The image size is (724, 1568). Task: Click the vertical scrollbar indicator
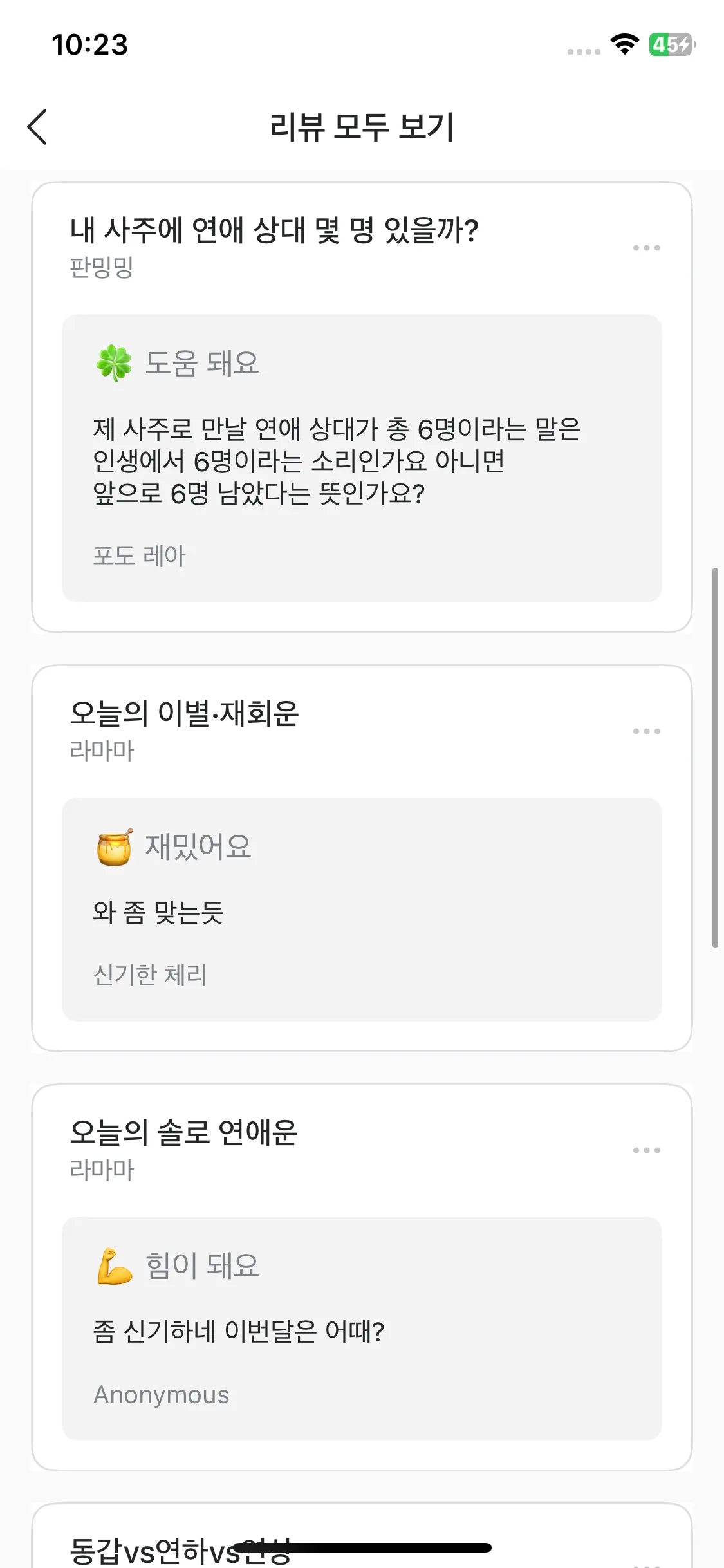tap(715, 757)
